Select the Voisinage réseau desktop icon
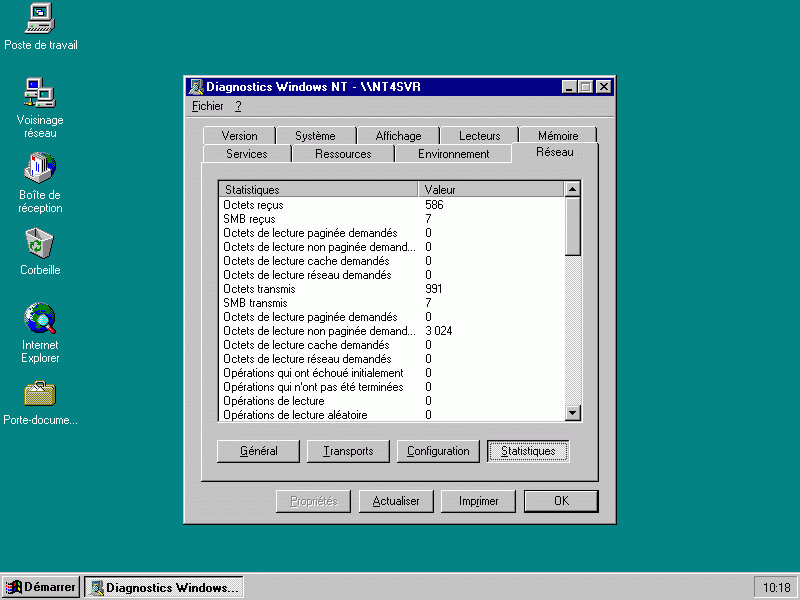Image resolution: width=800 pixels, height=600 pixels. 40,94
